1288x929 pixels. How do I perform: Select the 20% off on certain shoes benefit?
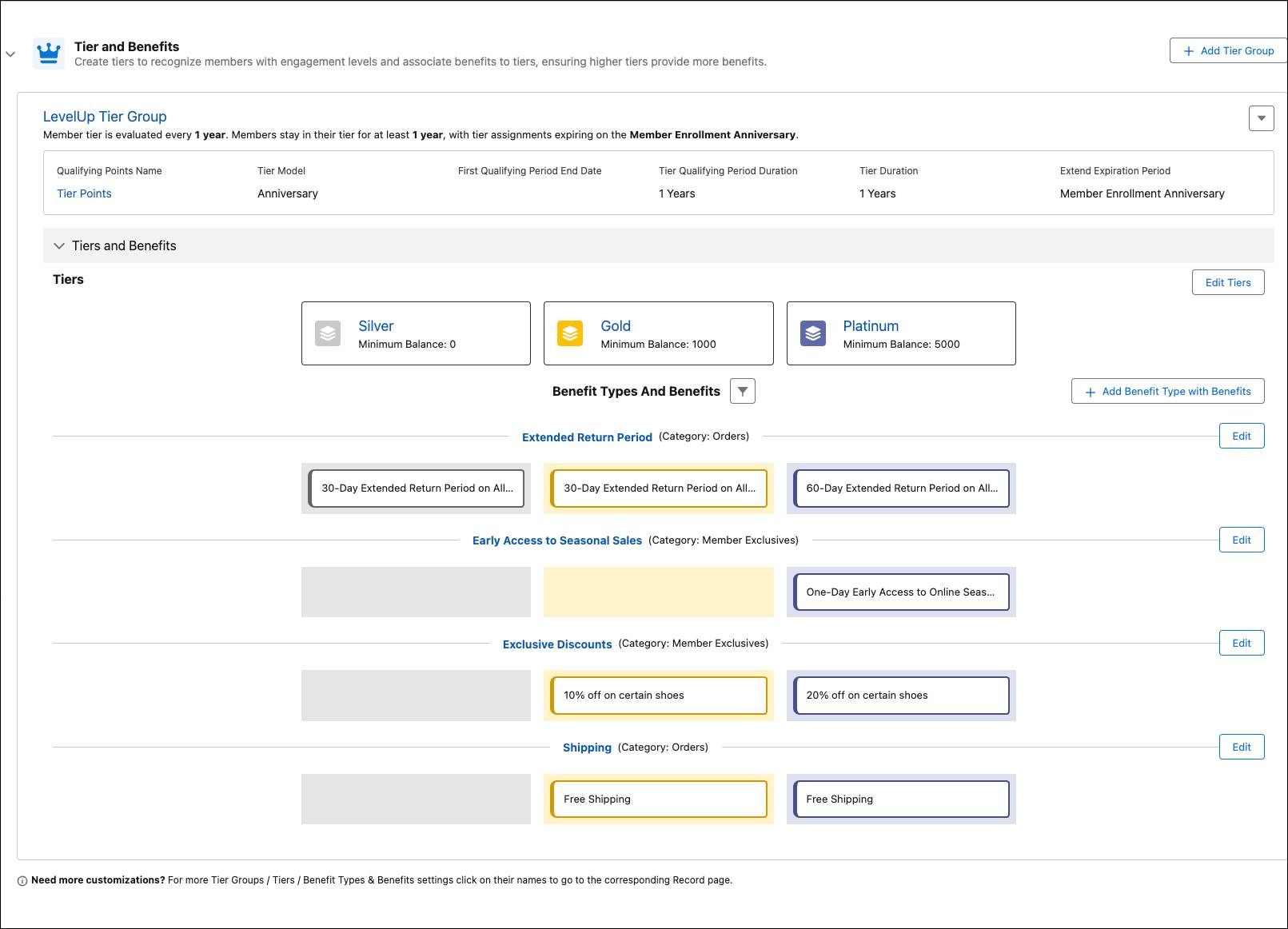point(901,696)
